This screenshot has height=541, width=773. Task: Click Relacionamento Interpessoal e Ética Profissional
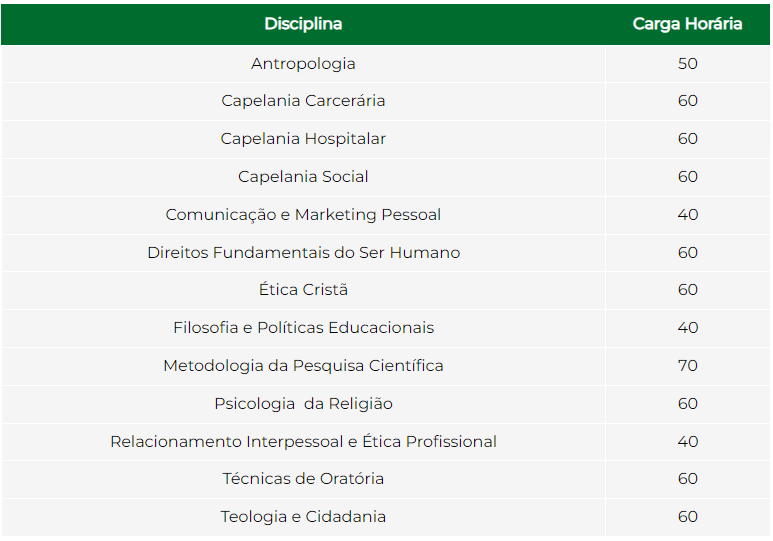tap(303, 441)
